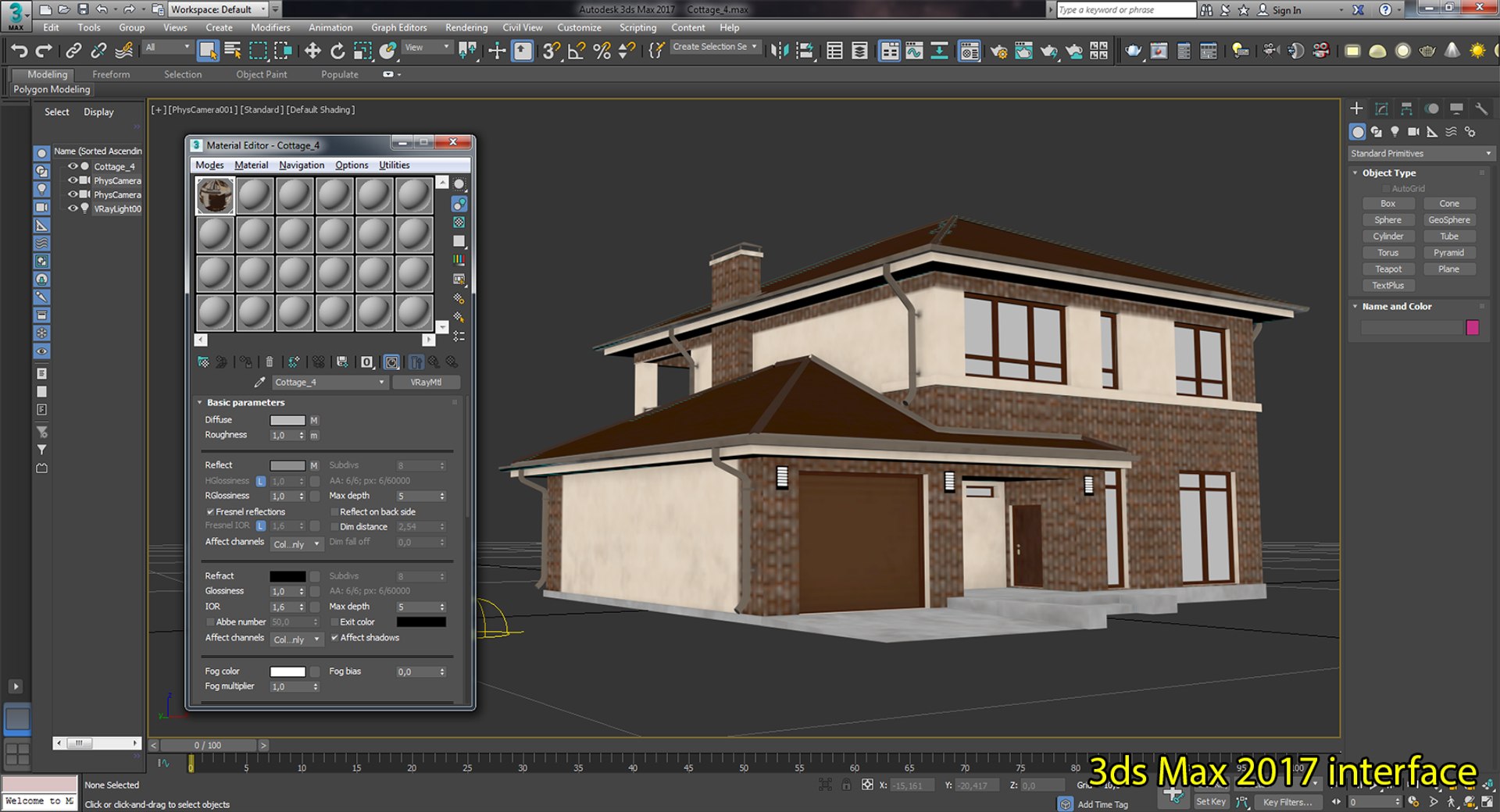The width and height of the screenshot is (1500, 812).
Task: Select the Geometry category icon
Action: pyautogui.click(x=1358, y=132)
